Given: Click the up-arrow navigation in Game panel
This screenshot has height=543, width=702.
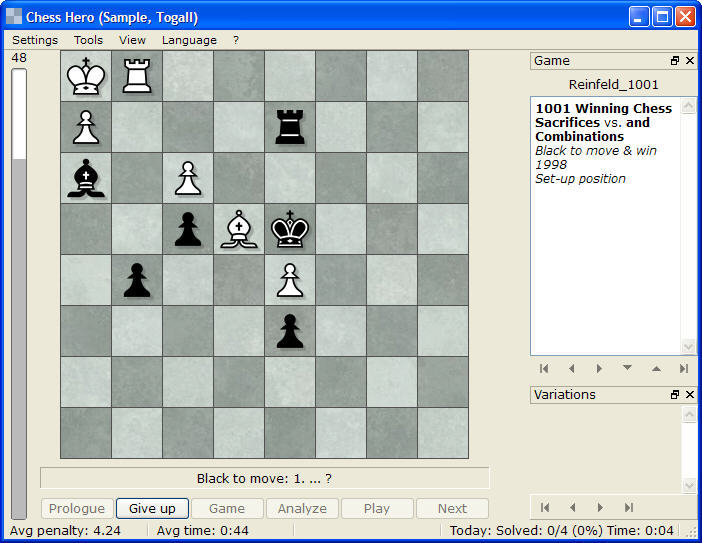Looking at the screenshot, I should (x=656, y=368).
